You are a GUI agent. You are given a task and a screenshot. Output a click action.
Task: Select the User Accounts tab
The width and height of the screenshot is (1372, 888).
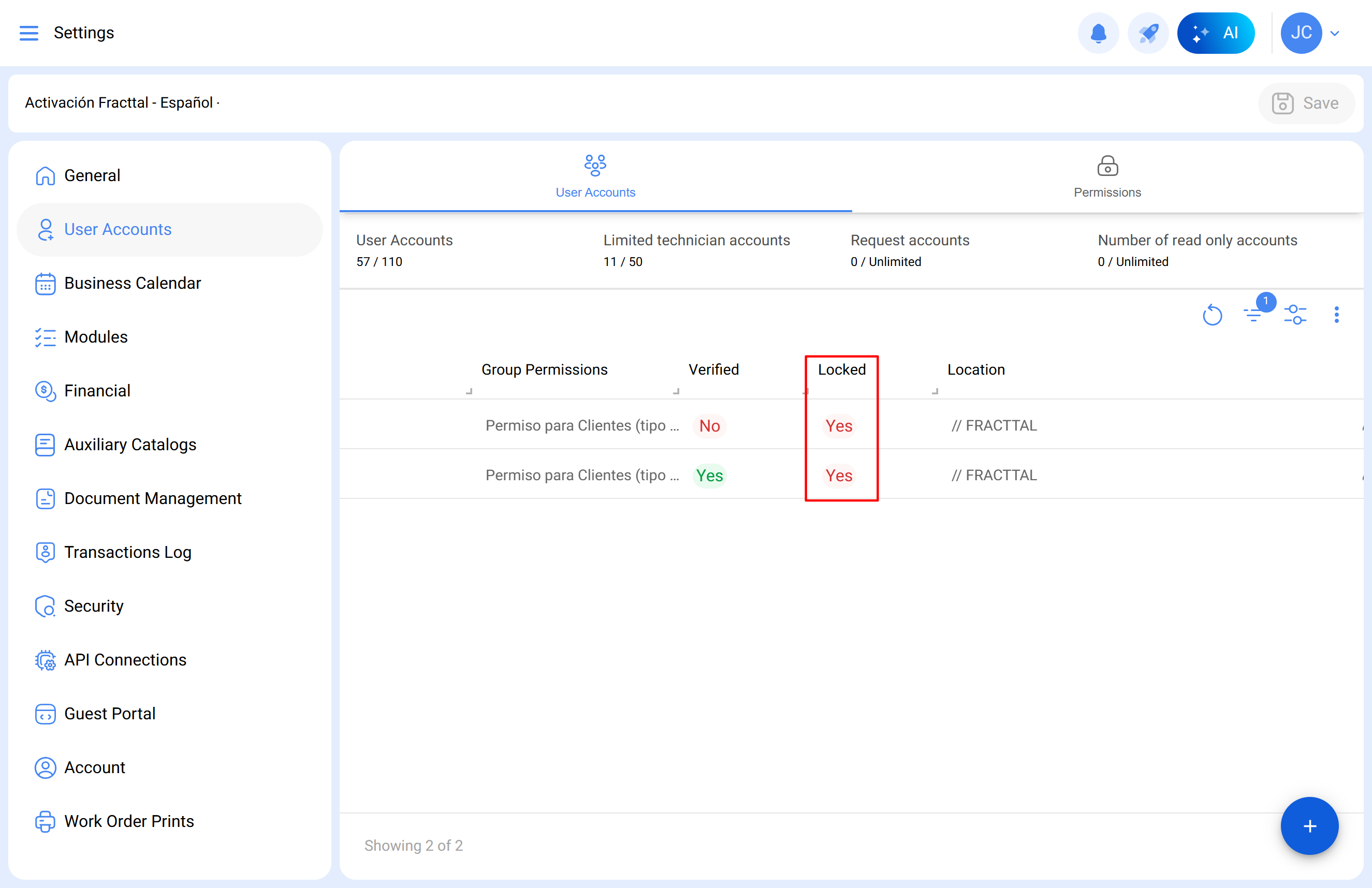(595, 176)
